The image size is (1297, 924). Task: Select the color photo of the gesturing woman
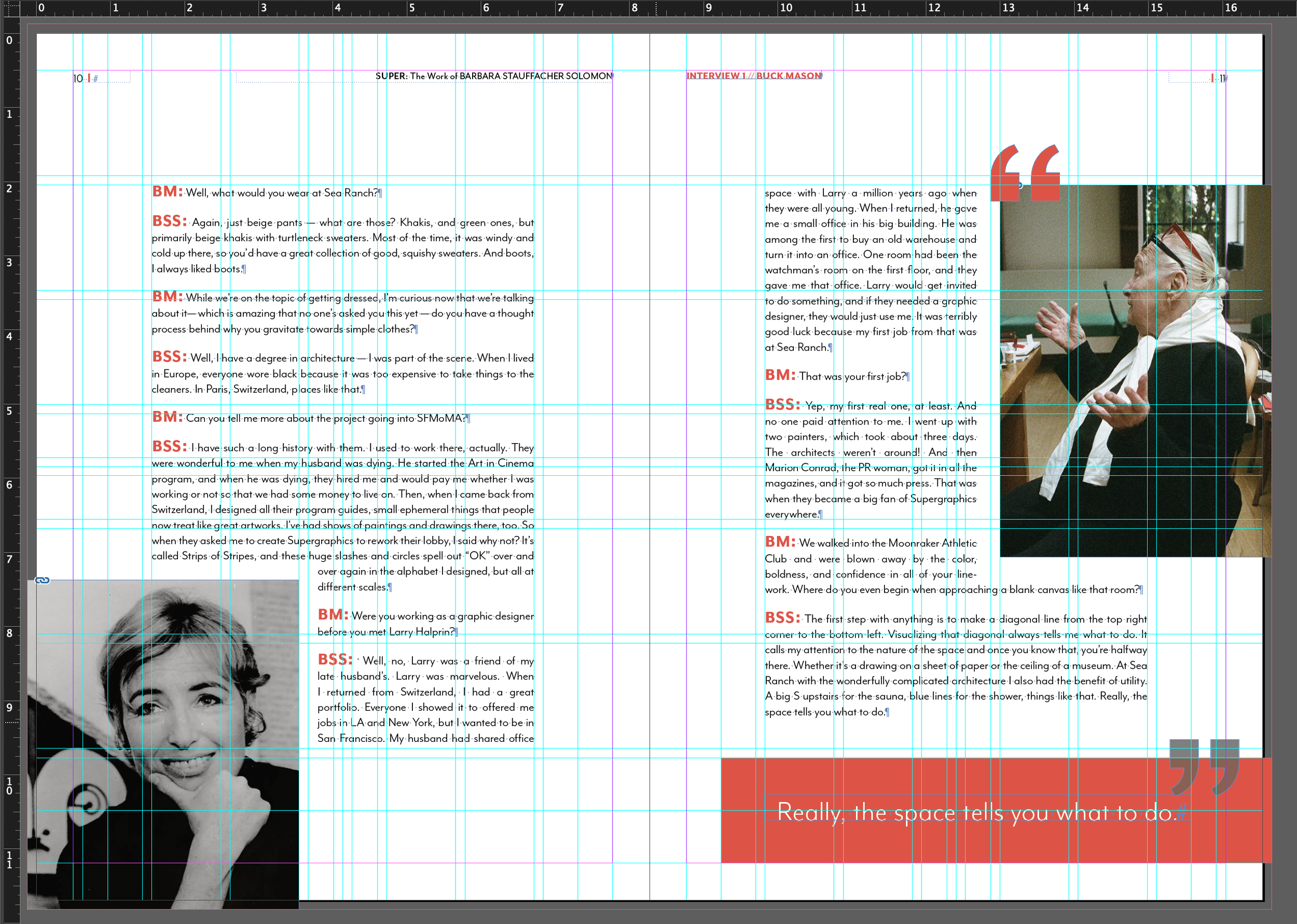pyautogui.click(x=1136, y=371)
